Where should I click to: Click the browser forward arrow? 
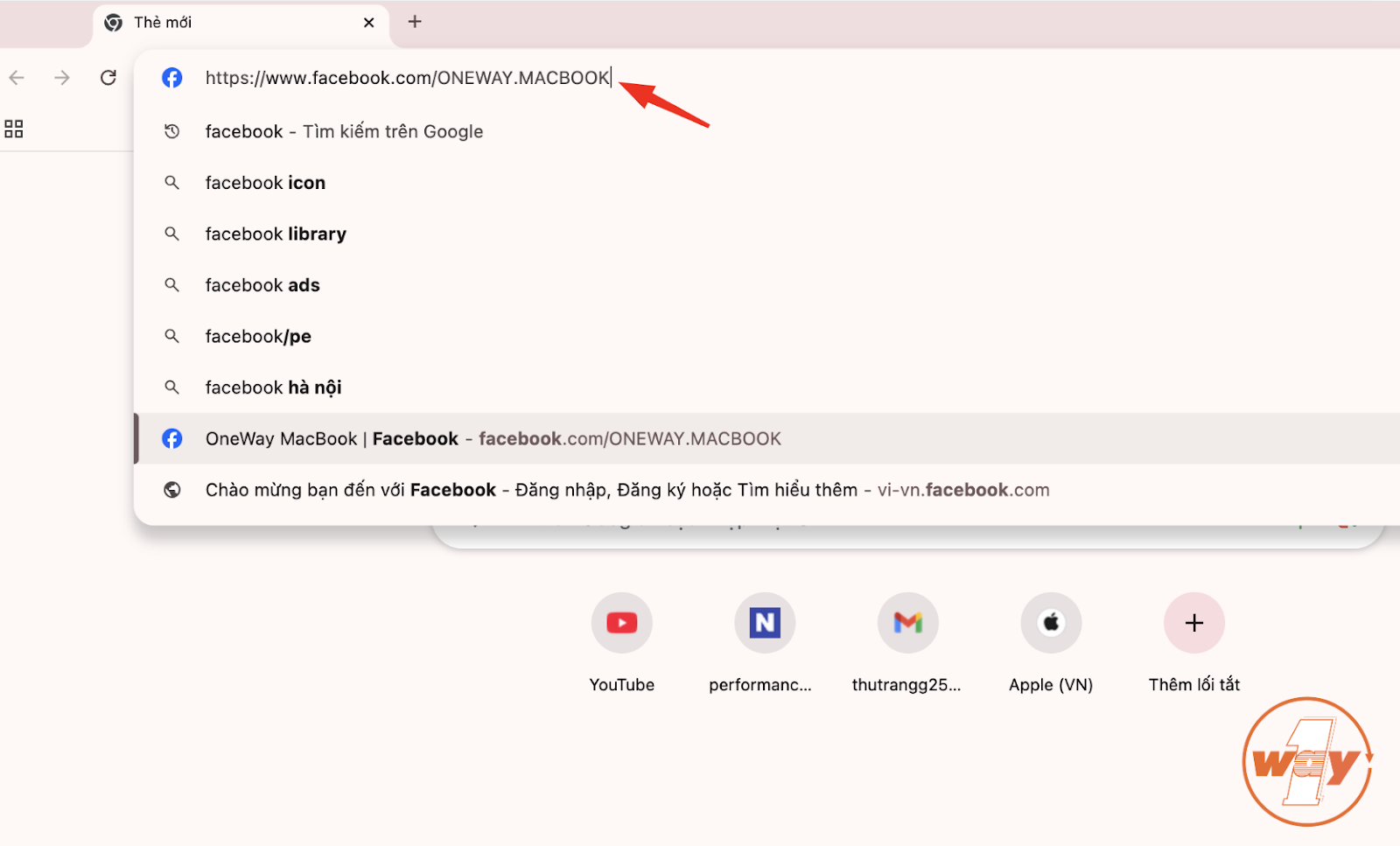(x=62, y=78)
